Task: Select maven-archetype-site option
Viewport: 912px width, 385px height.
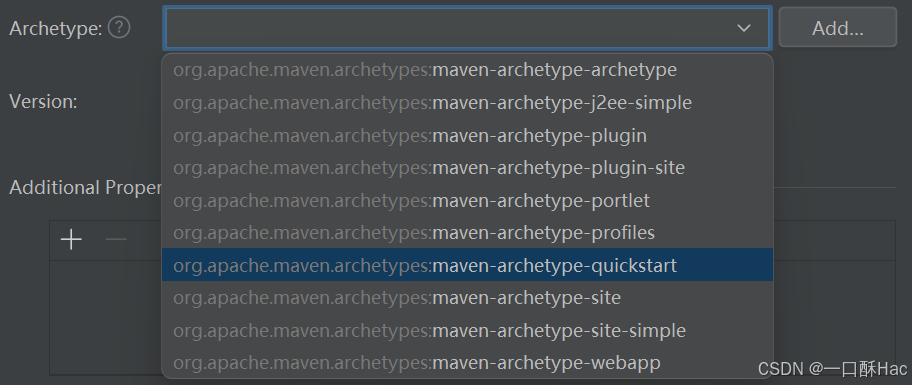Action: click(x=467, y=298)
